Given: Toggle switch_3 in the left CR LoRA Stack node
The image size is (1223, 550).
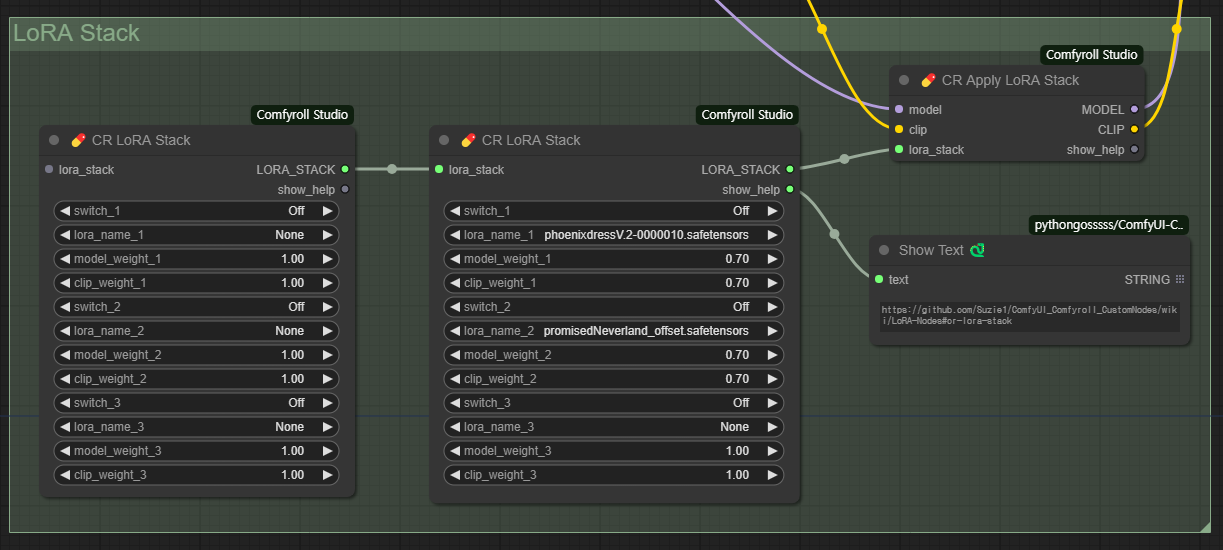Looking at the screenshot, I should coord(196,403).
